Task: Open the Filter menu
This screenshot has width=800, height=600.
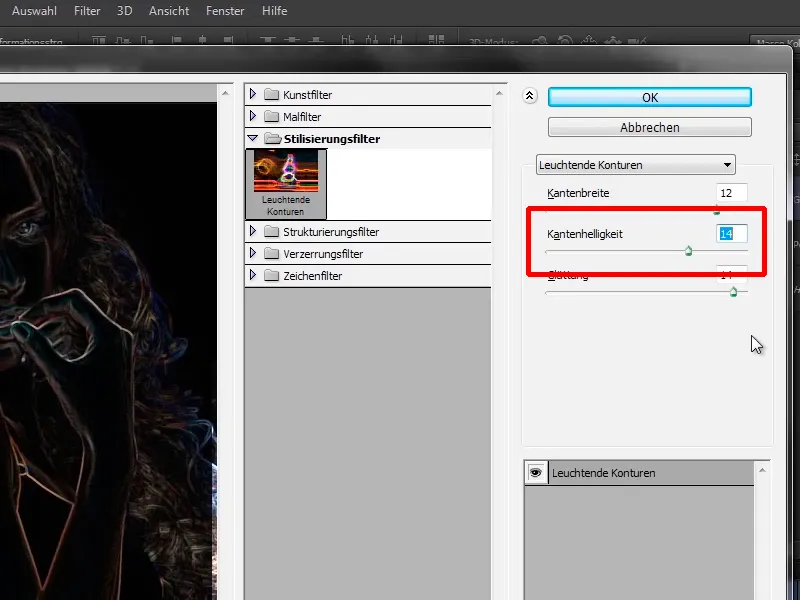Action: click(x=87, y=11)
